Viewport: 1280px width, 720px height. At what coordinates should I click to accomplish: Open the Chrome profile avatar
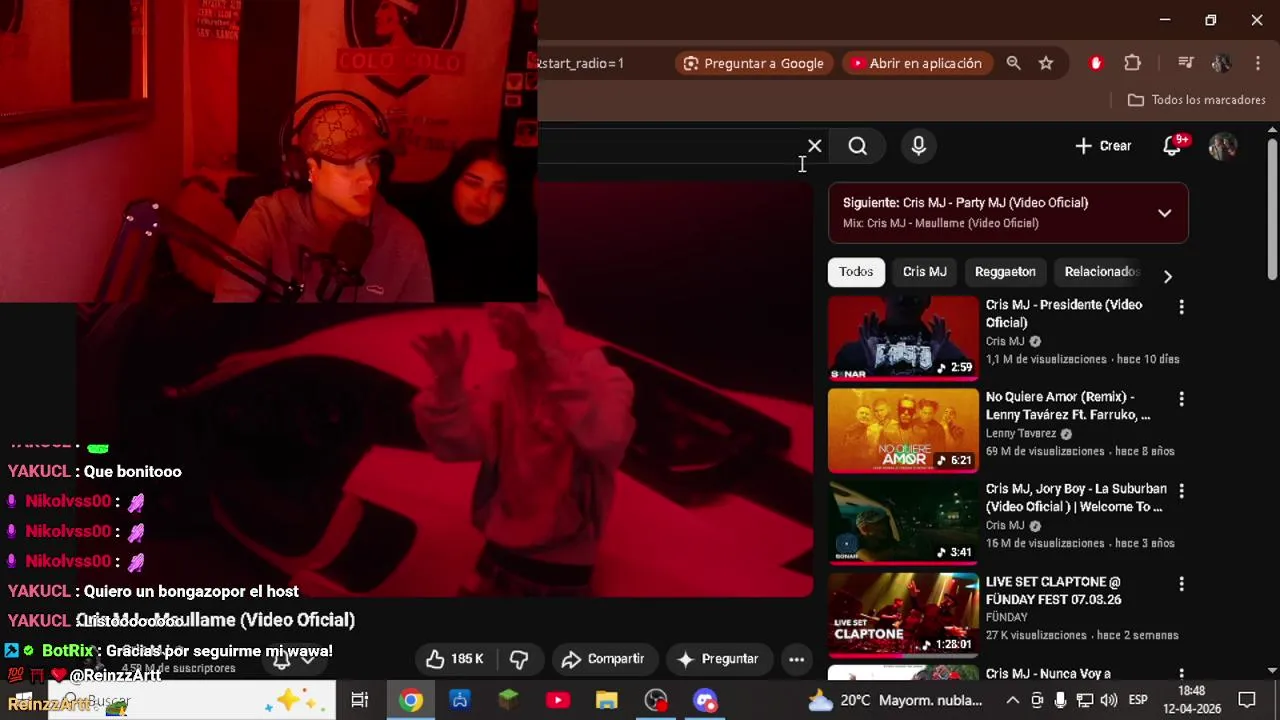pyautogui.click(x=1221, y=63)
